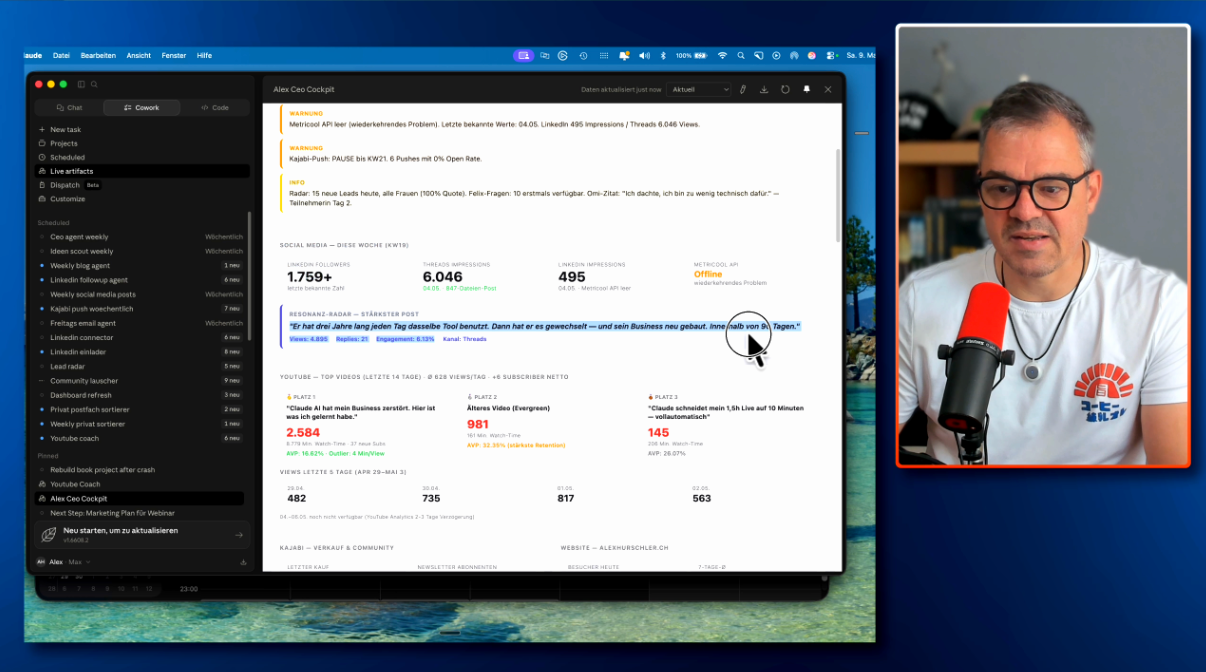This screenshot has width=1206, height=672.
Task: Open Community lauscher task
Action: tap(141, 381)
